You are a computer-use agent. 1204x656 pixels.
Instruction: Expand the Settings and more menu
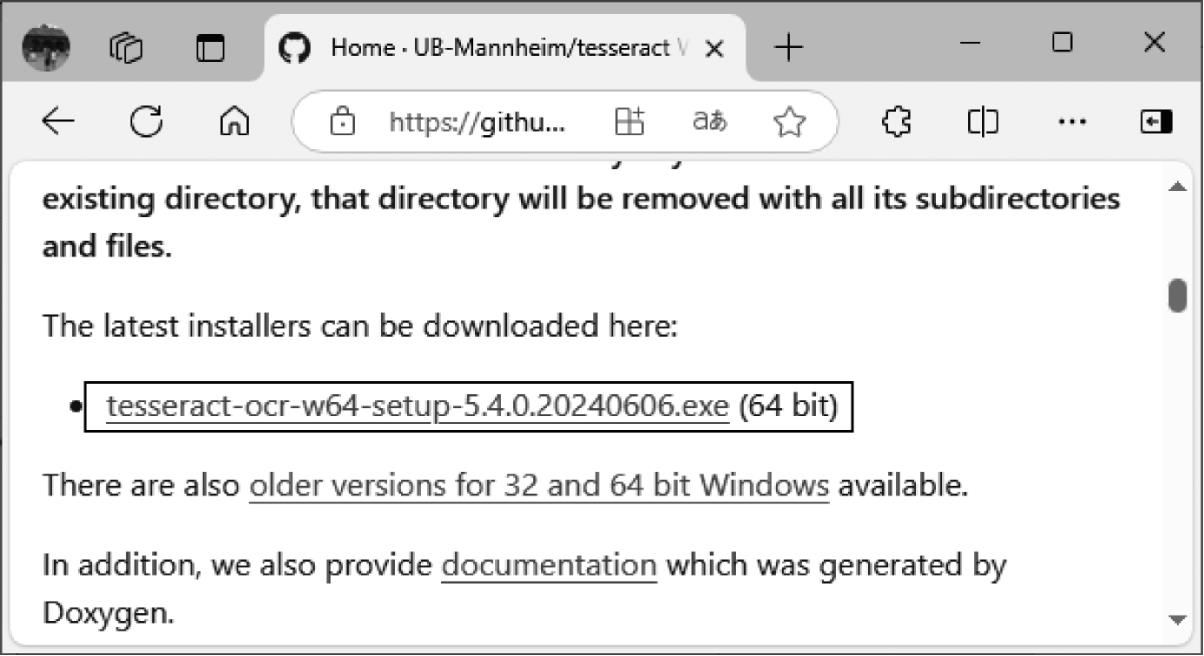pyautogui.click(x=1071, y=122)
